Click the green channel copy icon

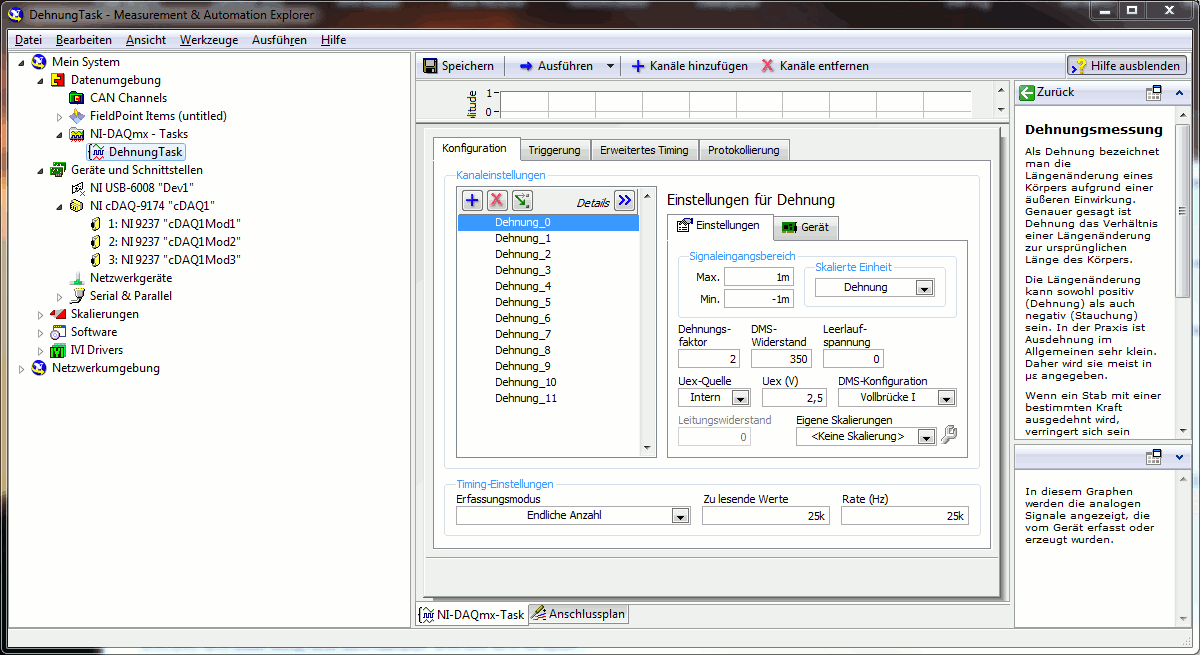click(522, 201)
